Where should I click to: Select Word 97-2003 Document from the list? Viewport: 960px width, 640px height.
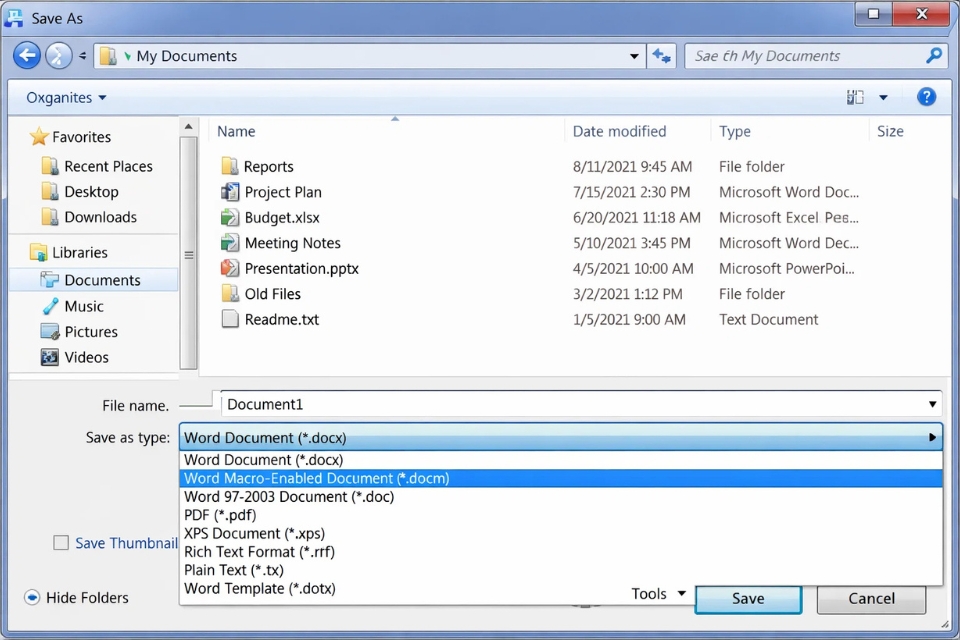point(289,496)
